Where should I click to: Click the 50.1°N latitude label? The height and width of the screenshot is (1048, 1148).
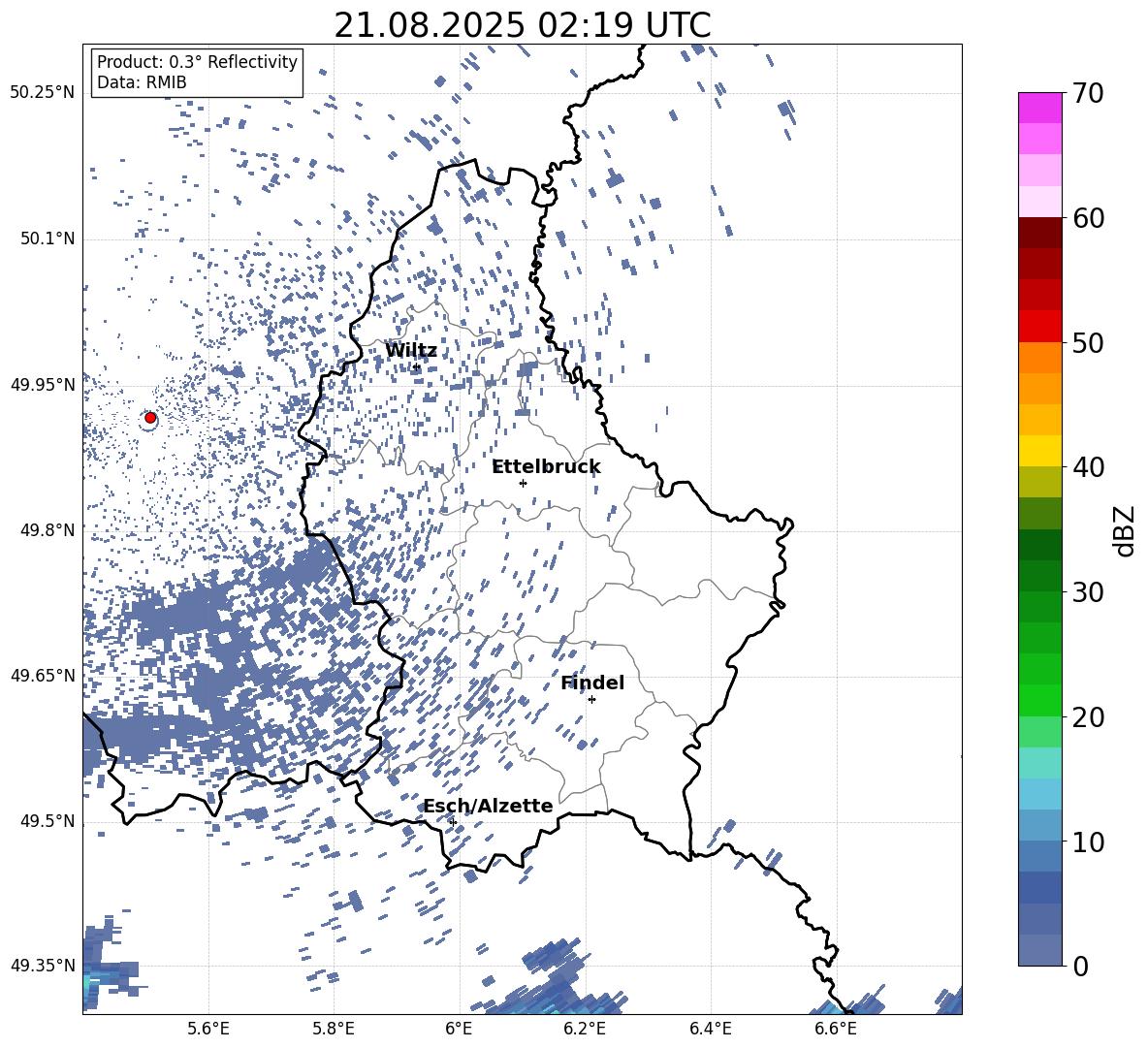pyautogui.click(x=48, y=239)
